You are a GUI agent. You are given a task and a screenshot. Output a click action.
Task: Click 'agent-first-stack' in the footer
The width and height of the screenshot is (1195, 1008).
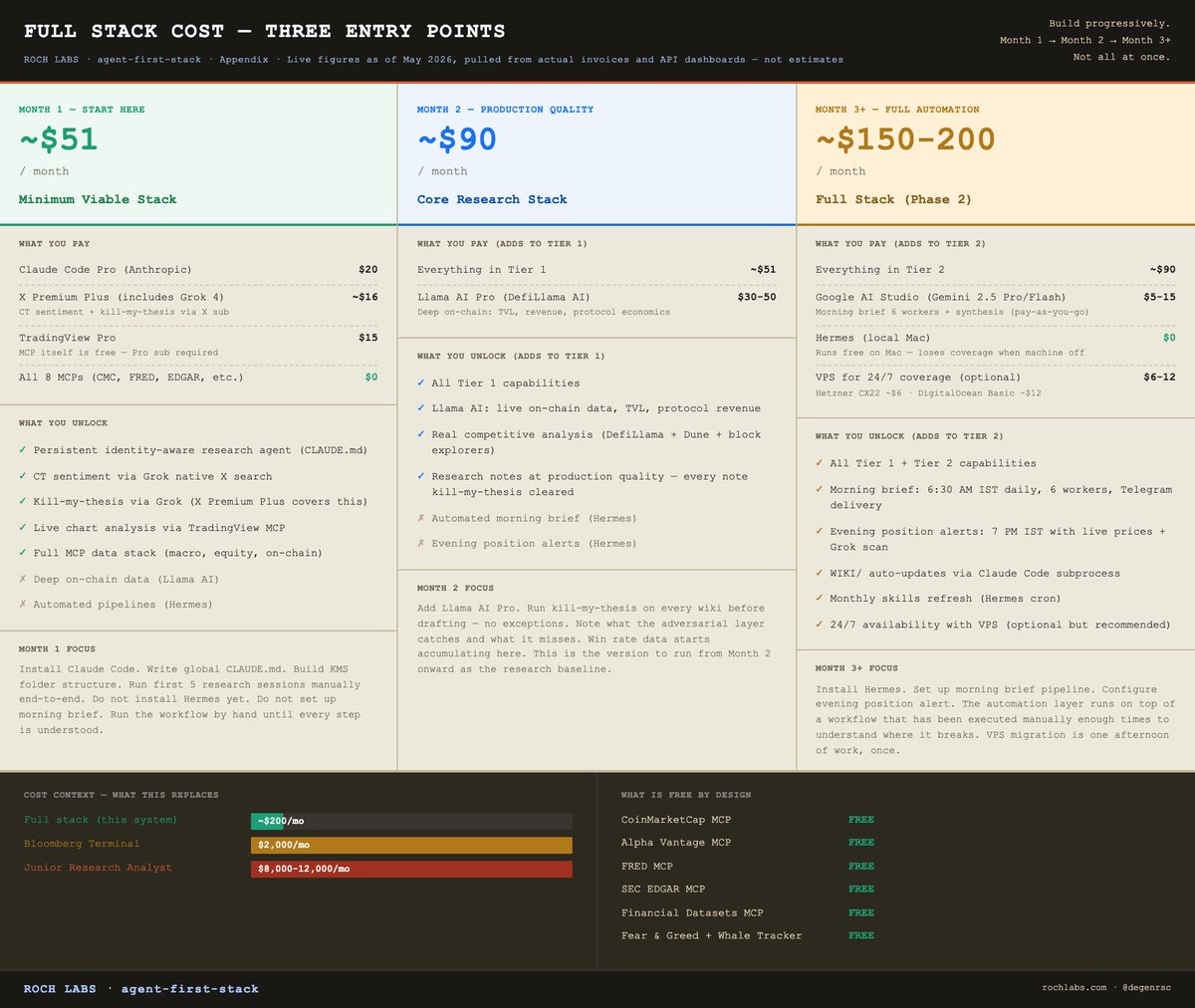tap(189, 989)
